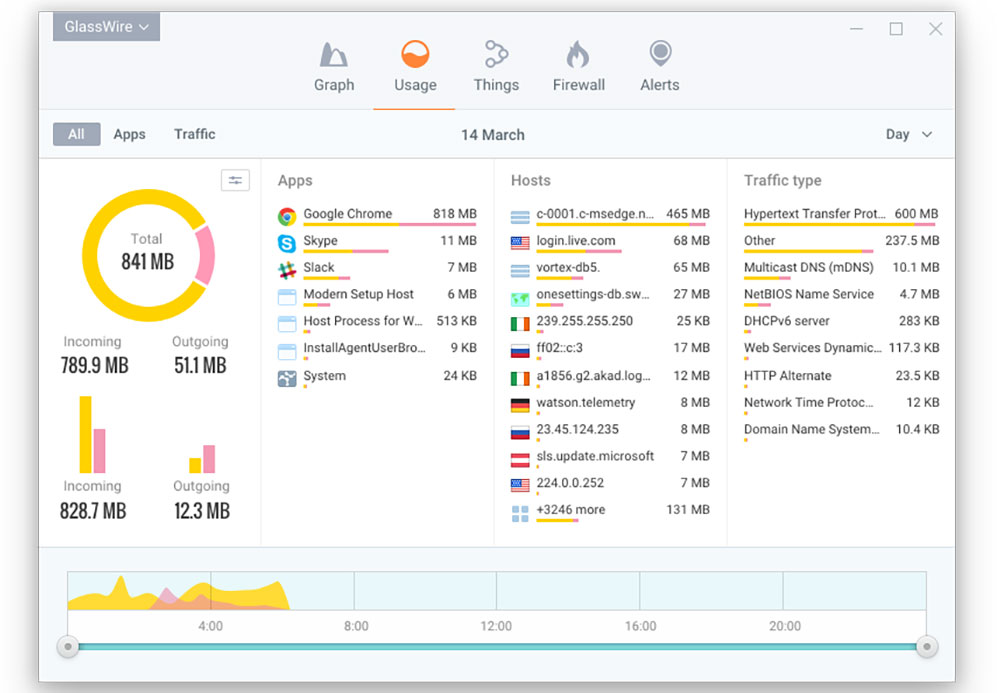The width and height of the screenshot is (997, 693).
Task: Click the c-0001.c-msedge host icon
Action: pos(520,217)
